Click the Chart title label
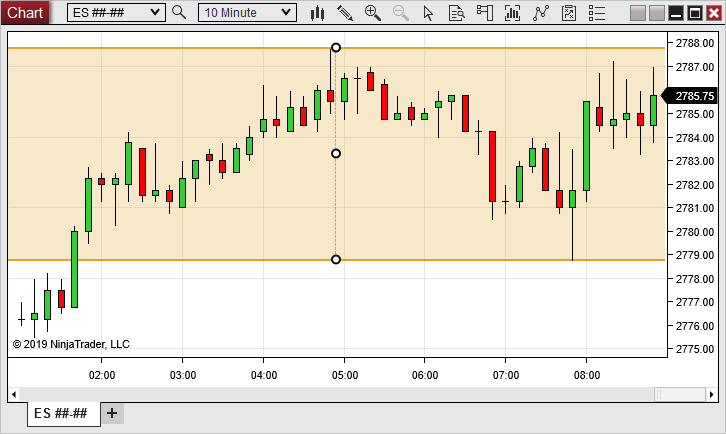This screenshot has width=726, height=434. (x=25, y=13)
